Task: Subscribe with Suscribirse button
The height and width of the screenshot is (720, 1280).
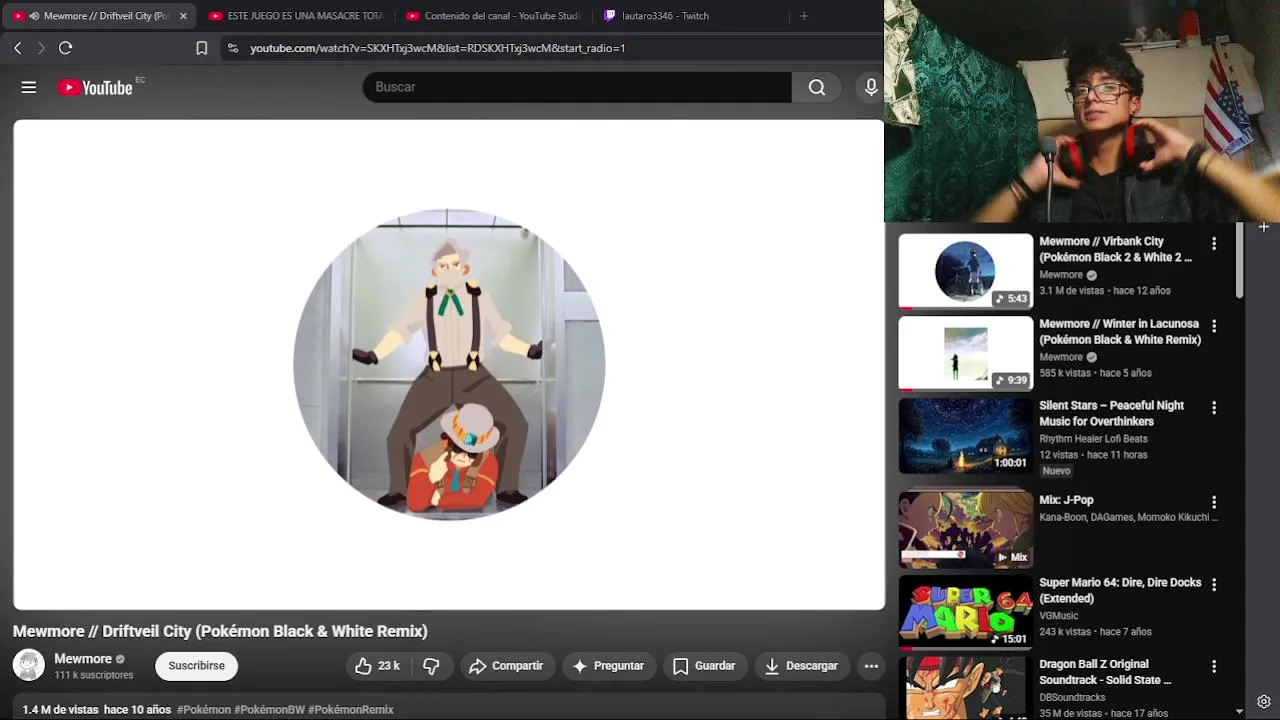Action: tap(196, 666)
